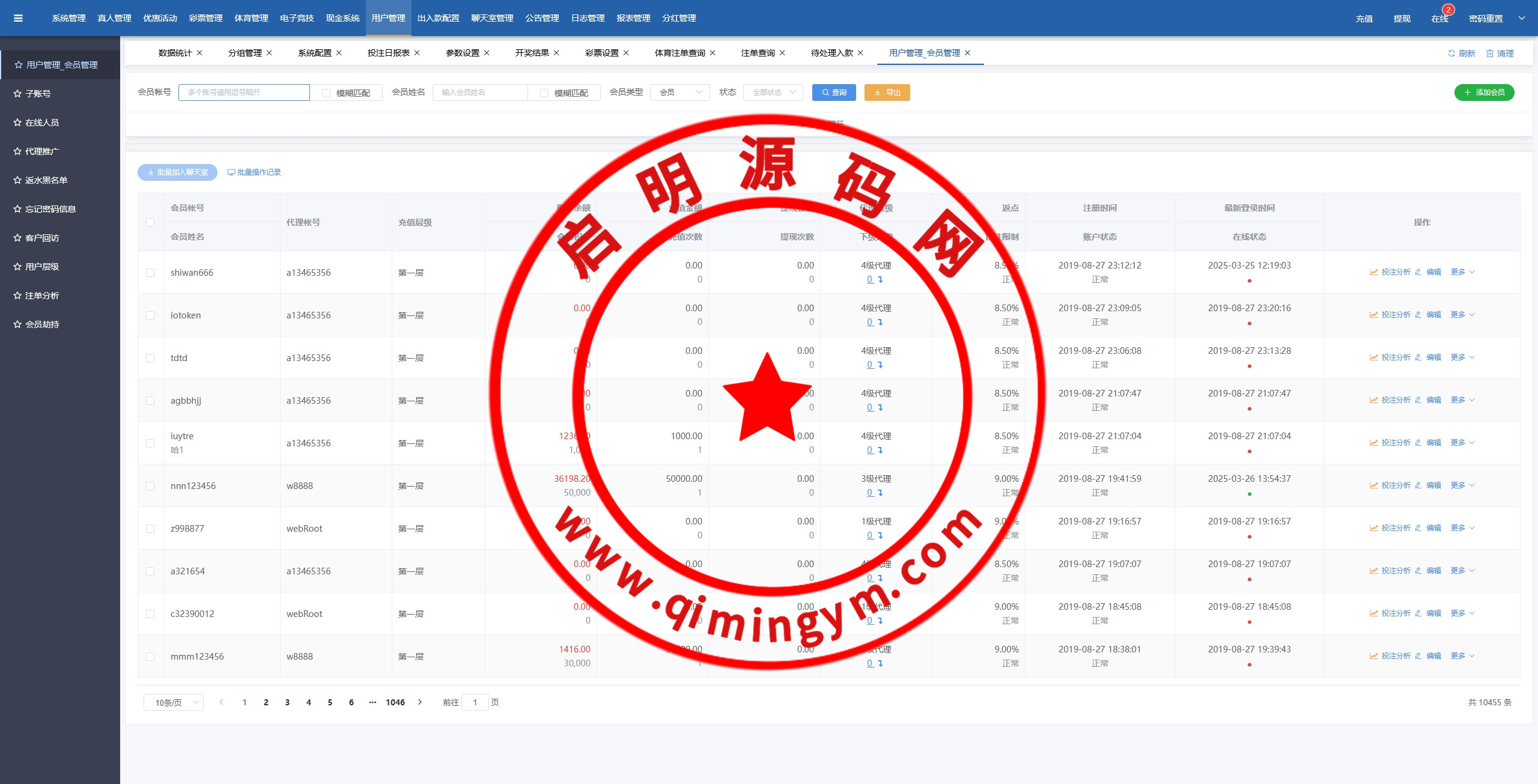
Task: Click the 会员帐号 input field
Action: [244, 93]
